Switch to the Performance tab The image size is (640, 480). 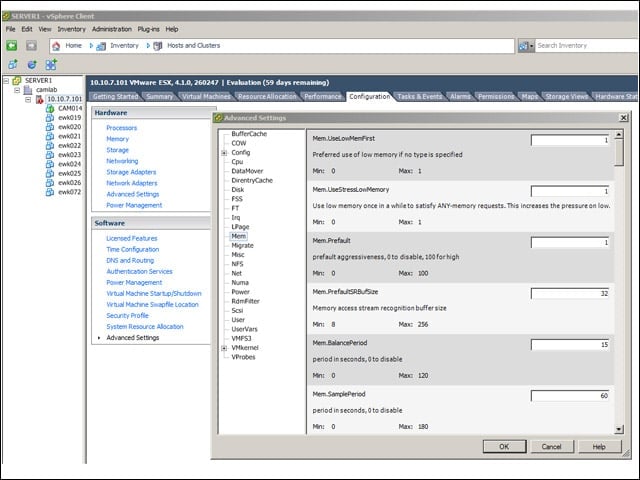coord(323,97)
